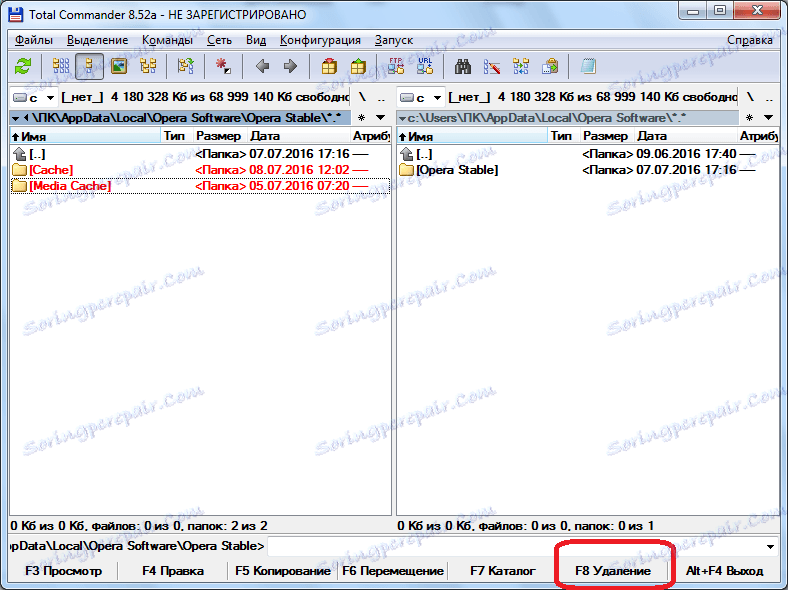Click the green Reread source refresh icon
The height and width of the screenshot is (590, 788).
coord(23,66)
